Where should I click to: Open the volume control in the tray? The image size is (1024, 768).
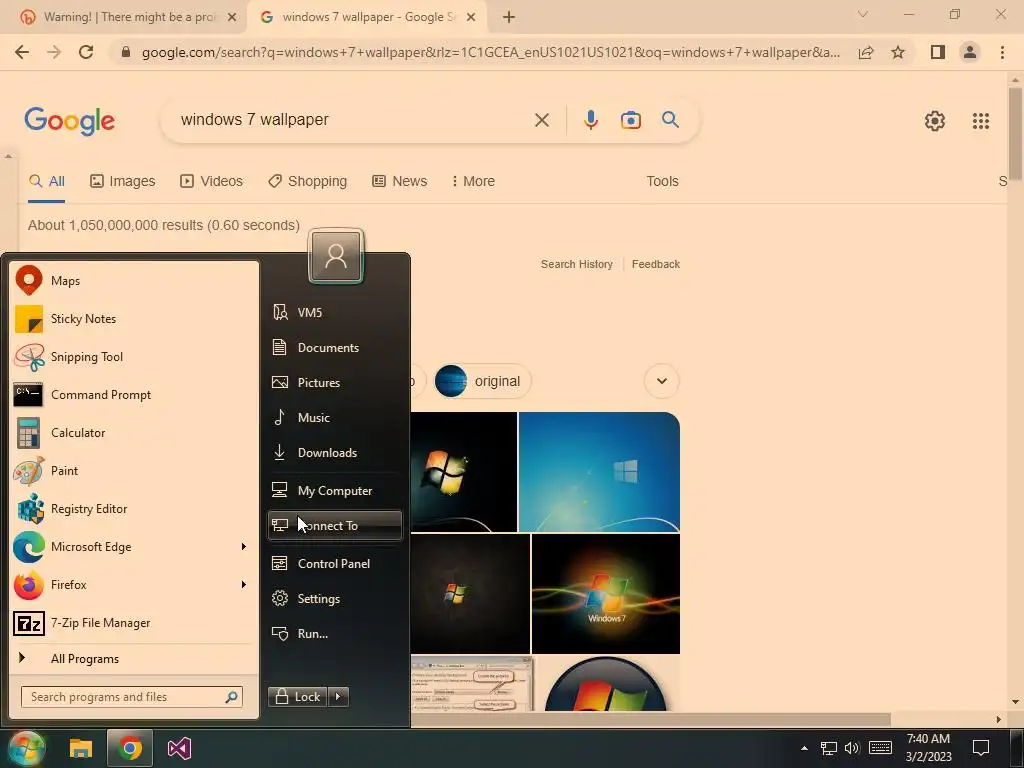(x=852, y=748)
